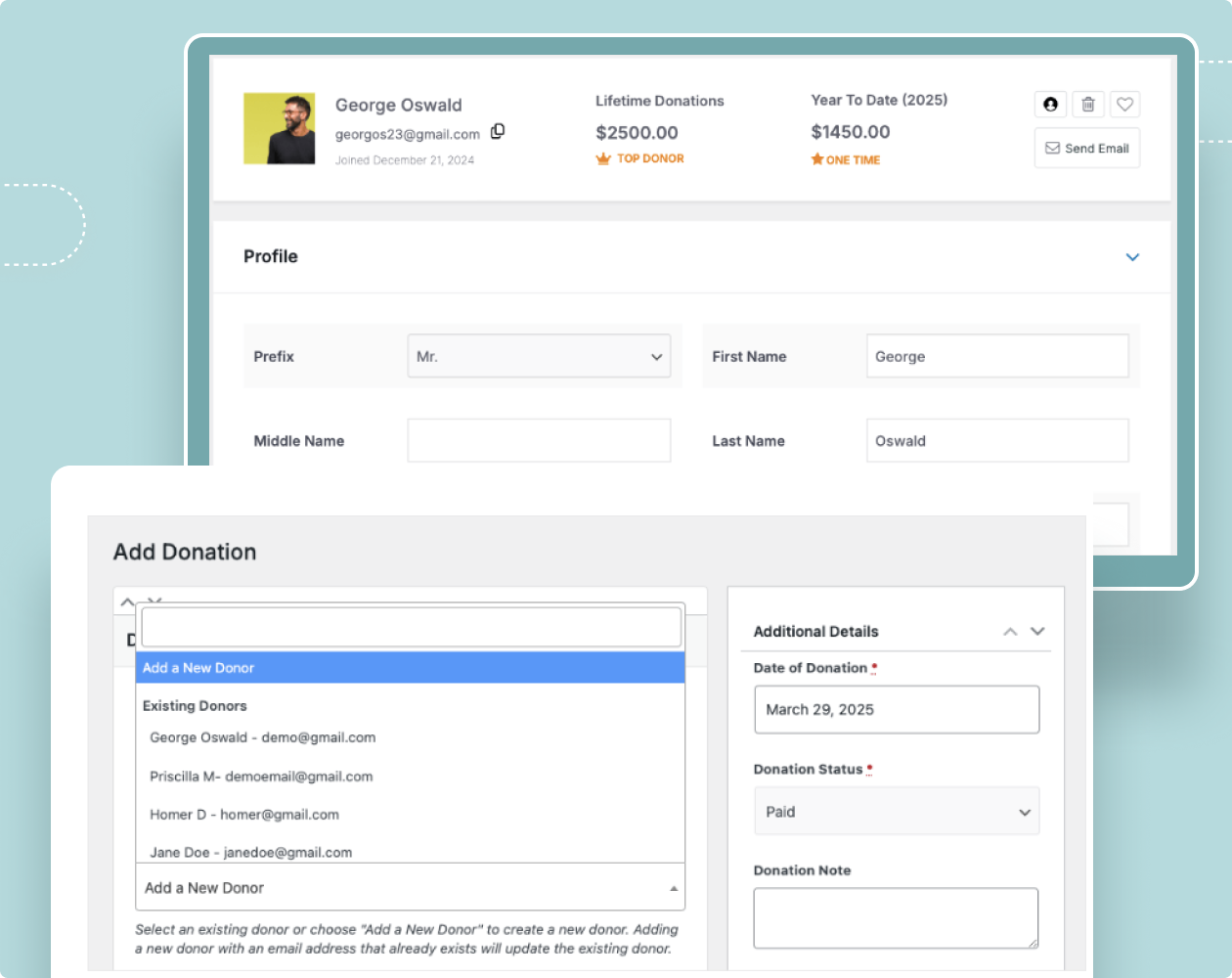The image size is (1232, 978).
Task: Click the trash icon to delete George Oswald
Action: point(1087,104)
